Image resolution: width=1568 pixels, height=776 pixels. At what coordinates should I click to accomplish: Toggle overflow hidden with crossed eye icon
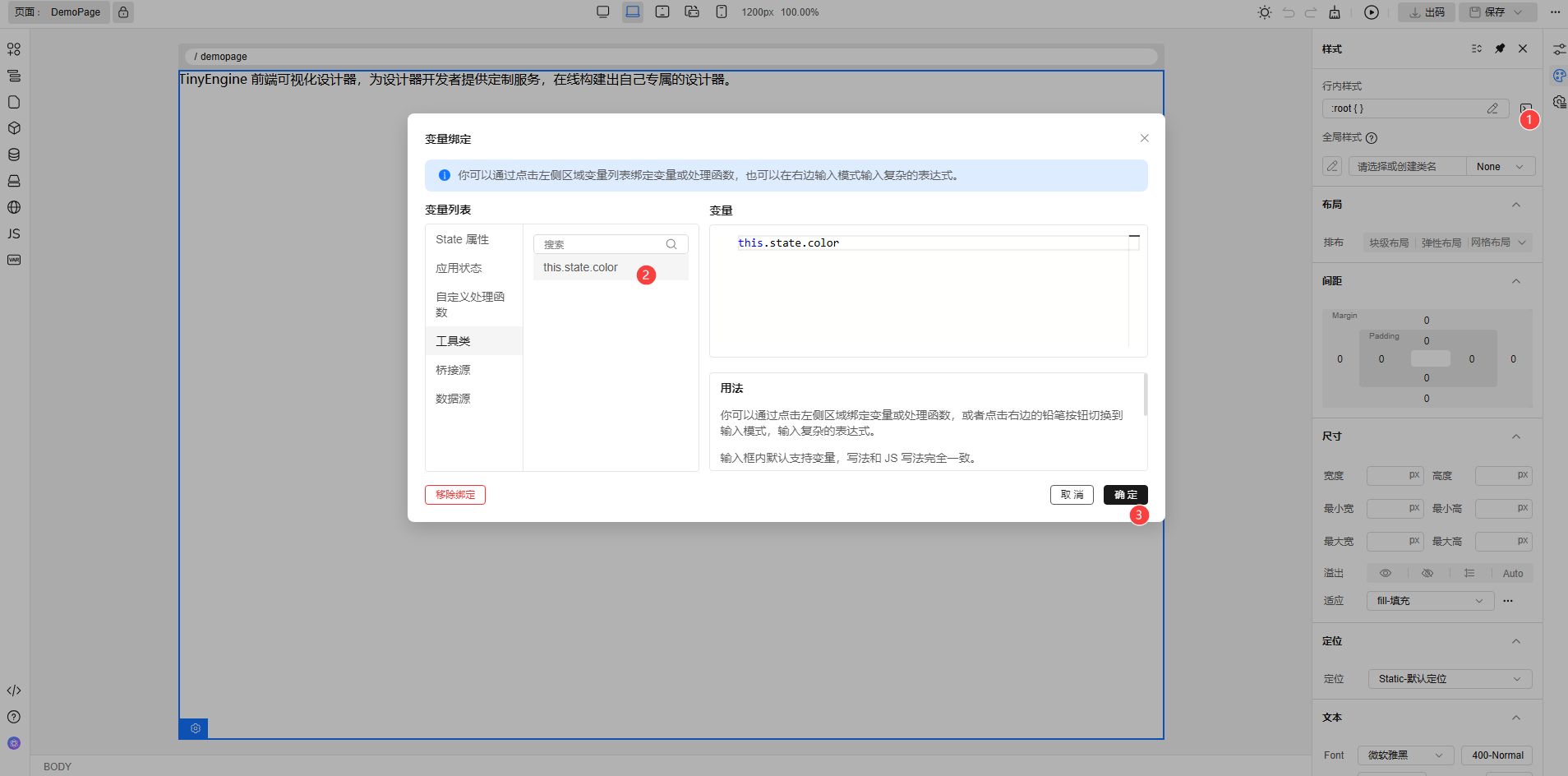coord(1427,572)
